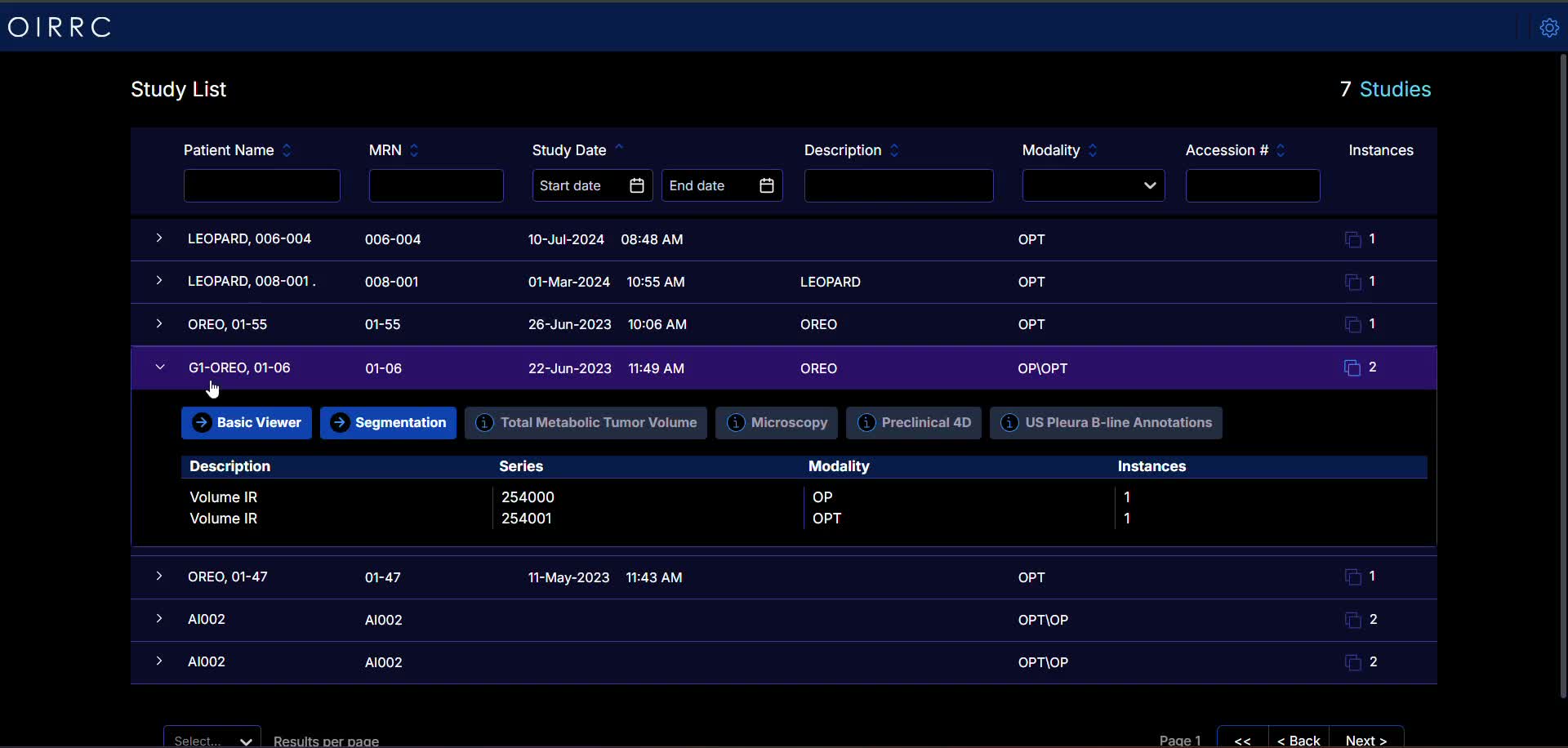Click Patient Name sort arrows icon
The width and height of the screenshot is (1568, 748).
(287, 150)
